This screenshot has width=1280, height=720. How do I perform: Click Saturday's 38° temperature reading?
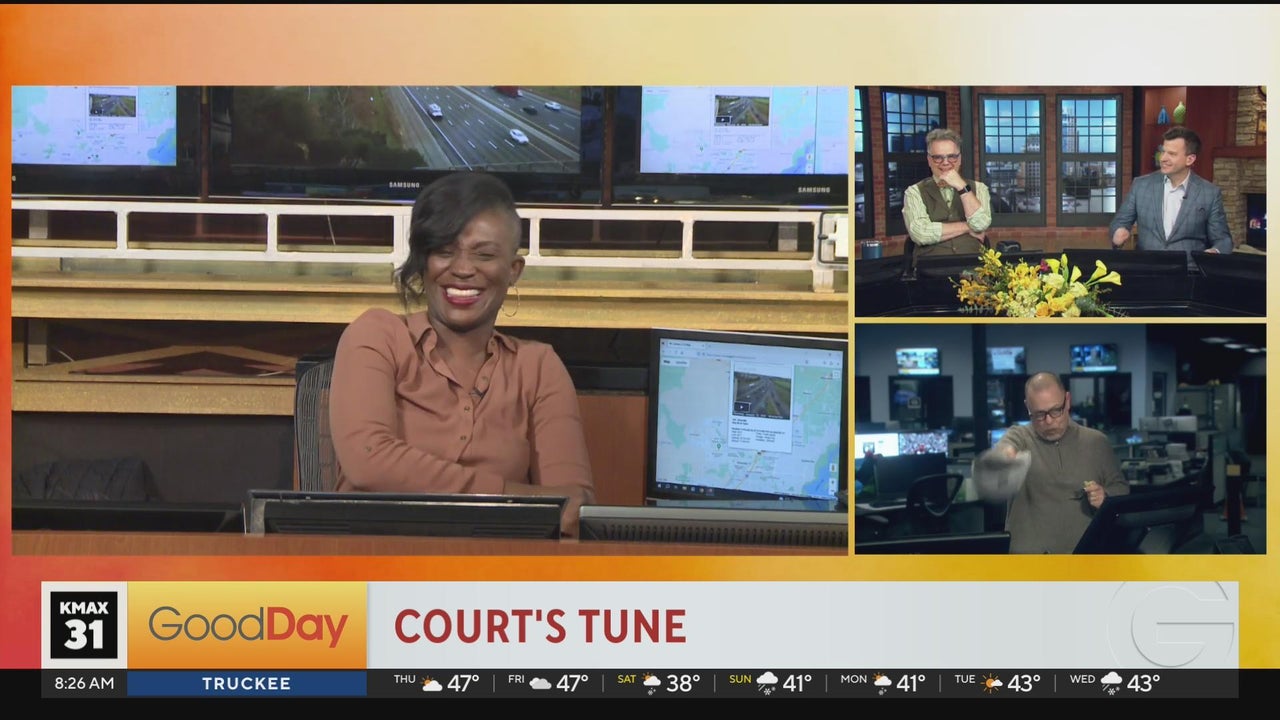click(x=683, y=684)
